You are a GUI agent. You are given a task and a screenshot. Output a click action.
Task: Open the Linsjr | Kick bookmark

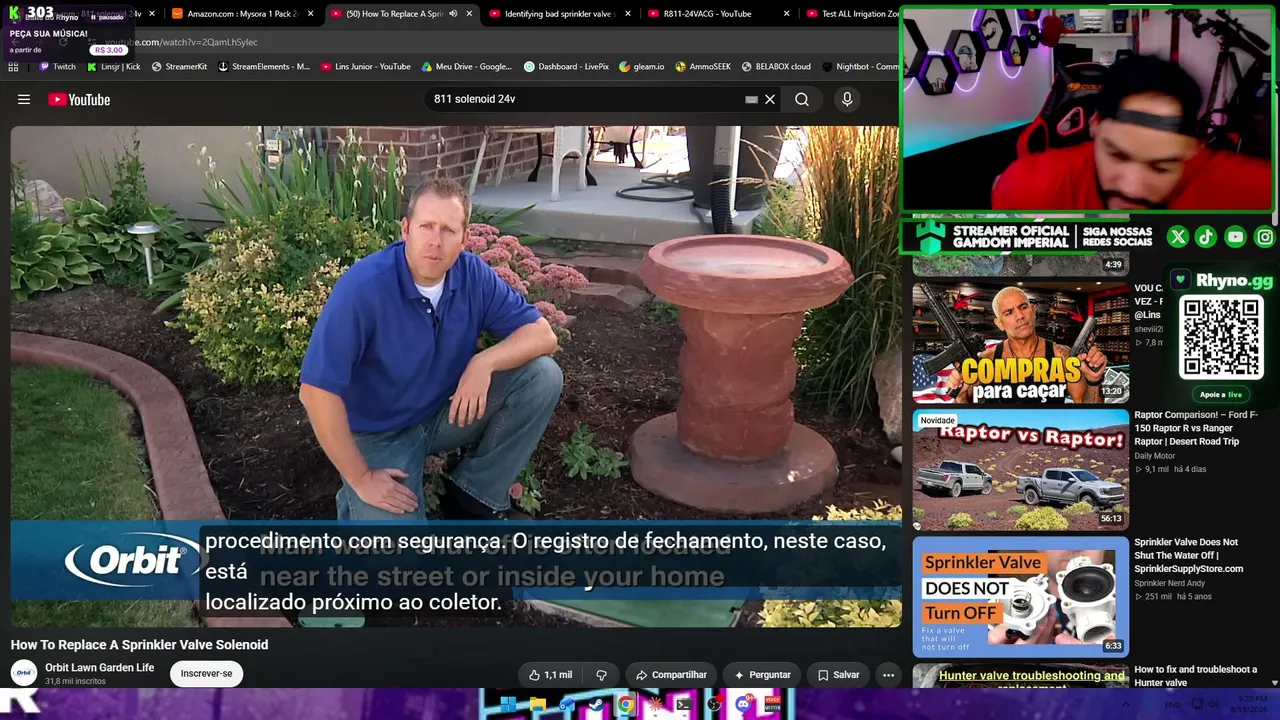[113, 67]
